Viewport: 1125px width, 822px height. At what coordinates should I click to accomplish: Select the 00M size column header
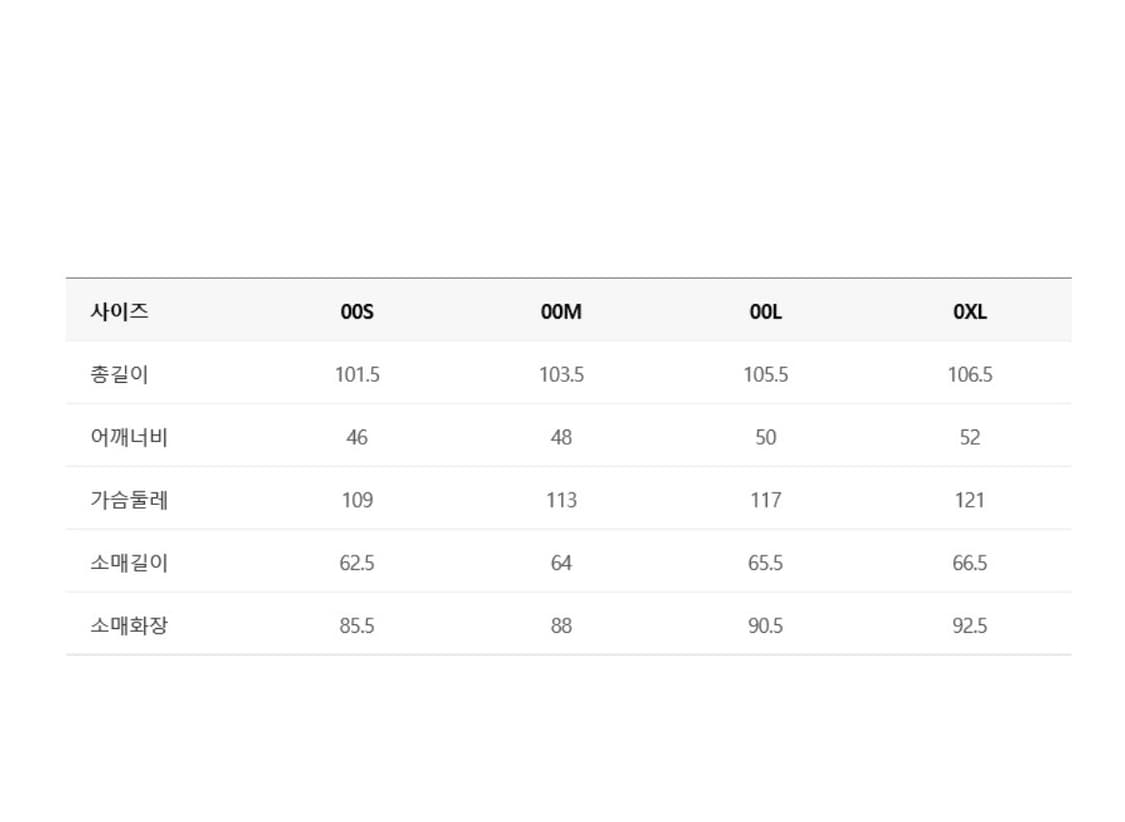(x=561, y=311)
